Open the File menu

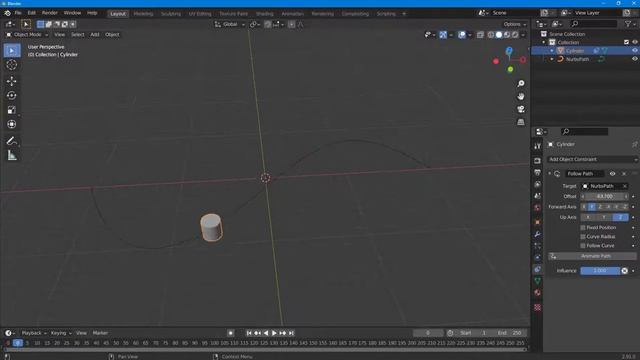[18, 13]
